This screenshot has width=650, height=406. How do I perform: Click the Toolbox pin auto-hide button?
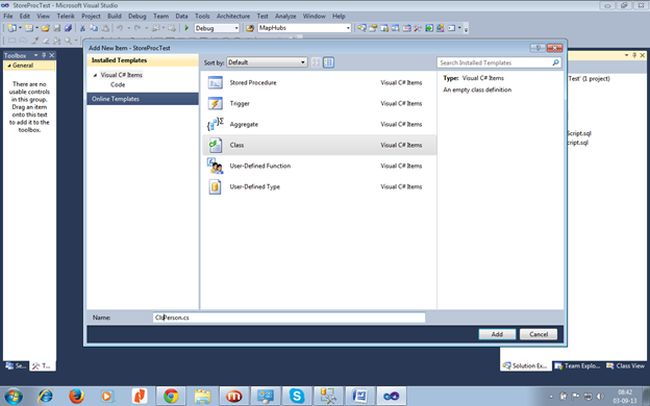pyautogui.click(x=44, y=55)
